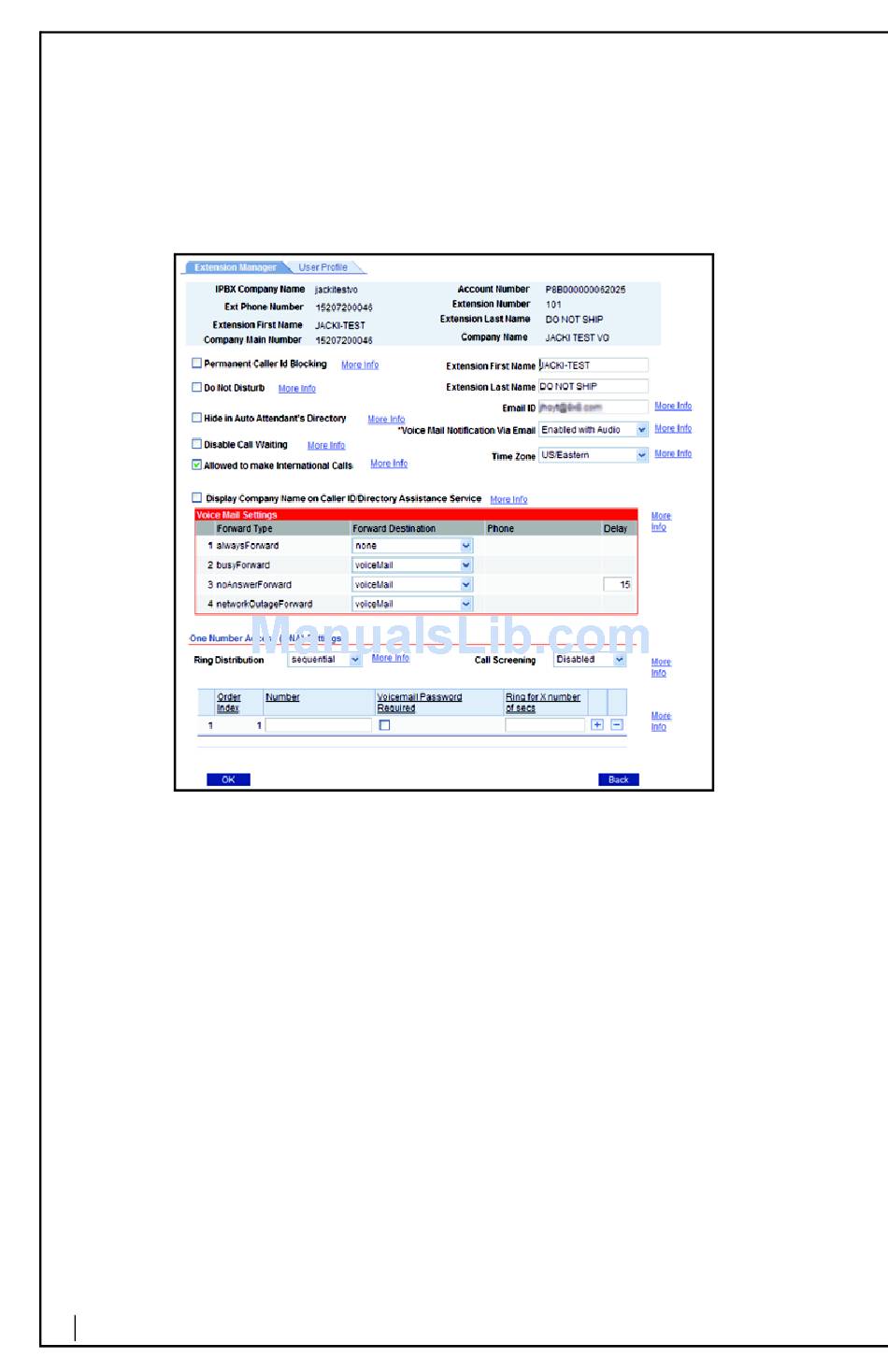This screenshot has height=1372, width=888.
Task: Click the Number column header
Action: [282, 697]
